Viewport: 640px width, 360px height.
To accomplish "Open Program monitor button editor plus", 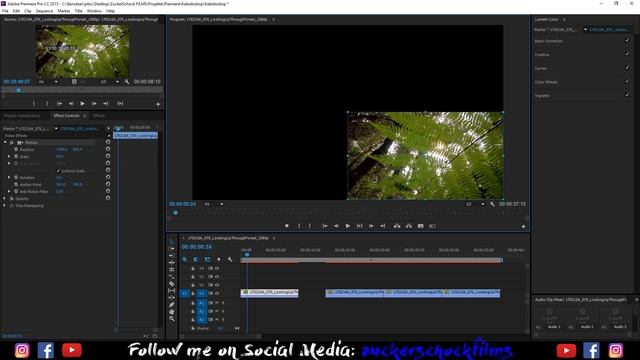I will [523, 226].
